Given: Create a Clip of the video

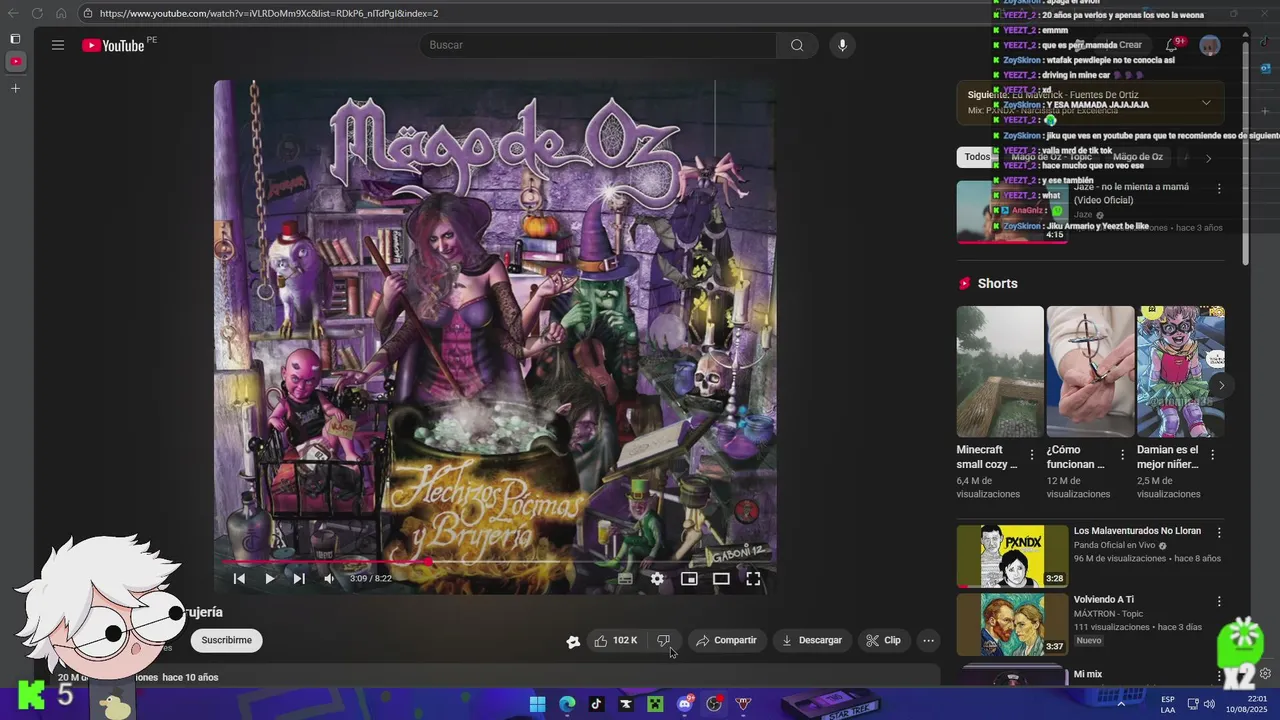Looking at the screenshot, I should [x=883, y=640].
